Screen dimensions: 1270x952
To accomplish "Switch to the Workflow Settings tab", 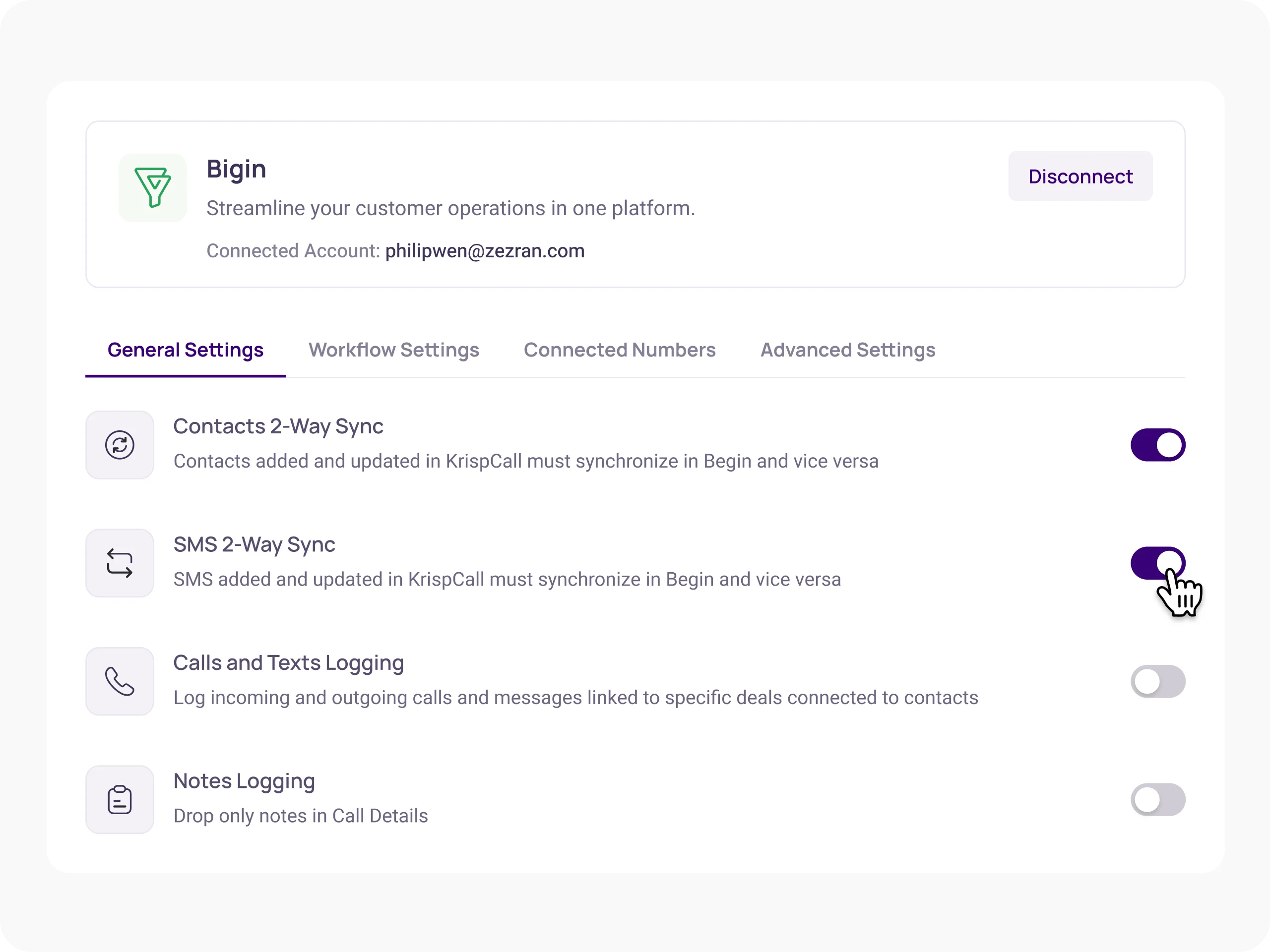I will coord(394,350).
